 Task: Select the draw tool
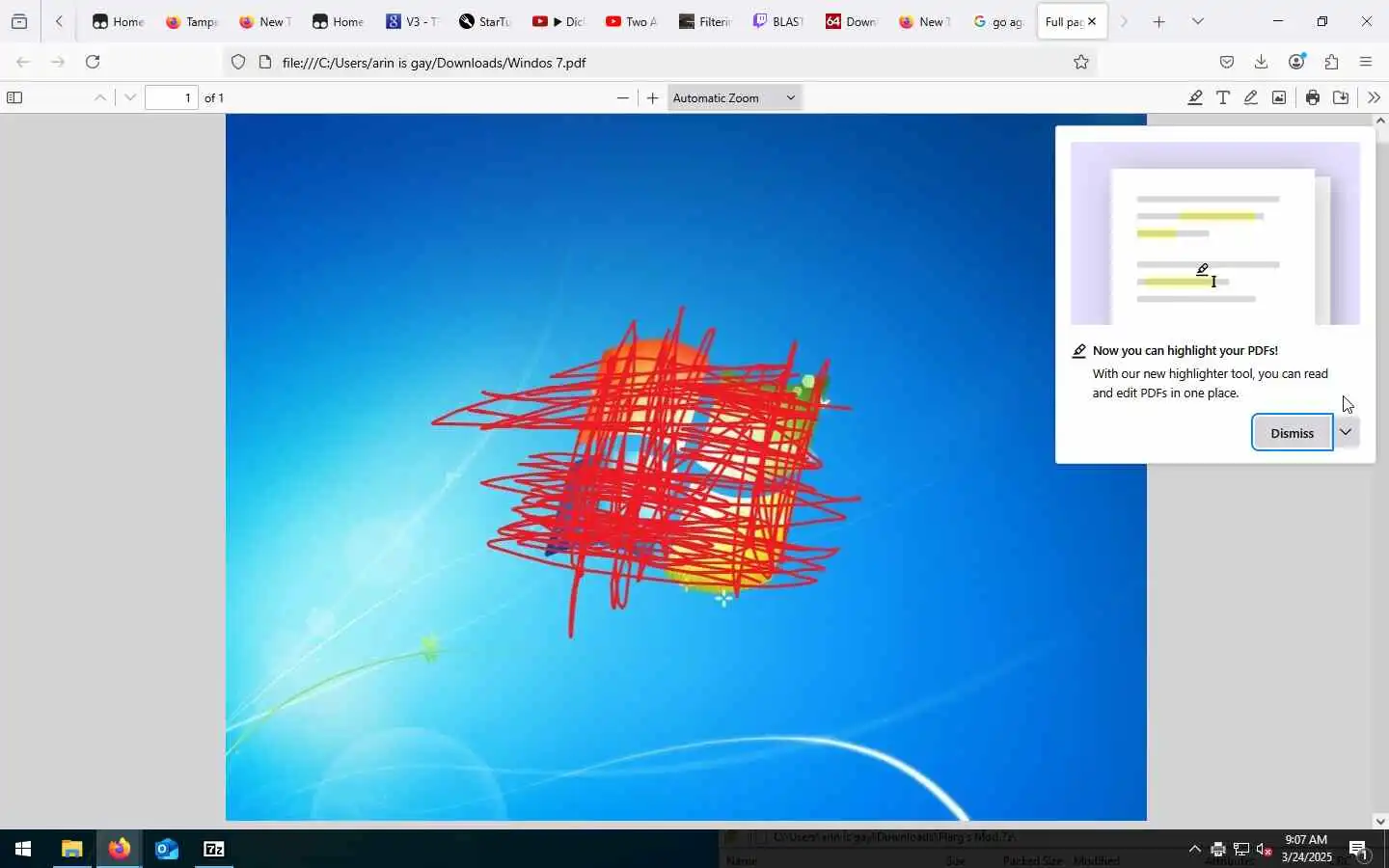[1251, 97]
